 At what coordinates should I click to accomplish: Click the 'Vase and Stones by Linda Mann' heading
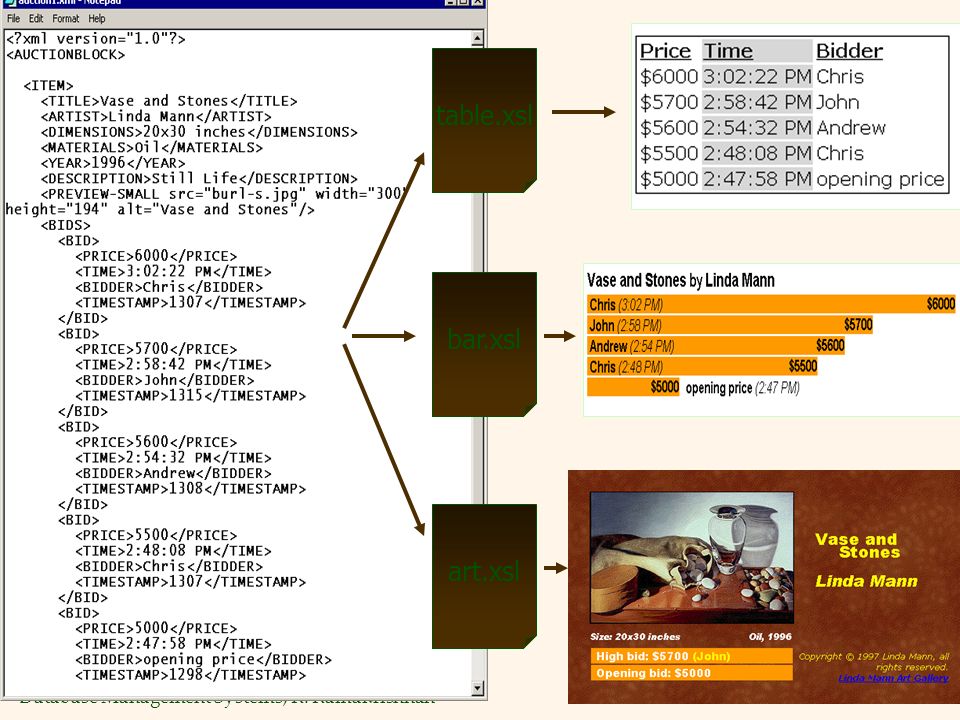680,280
